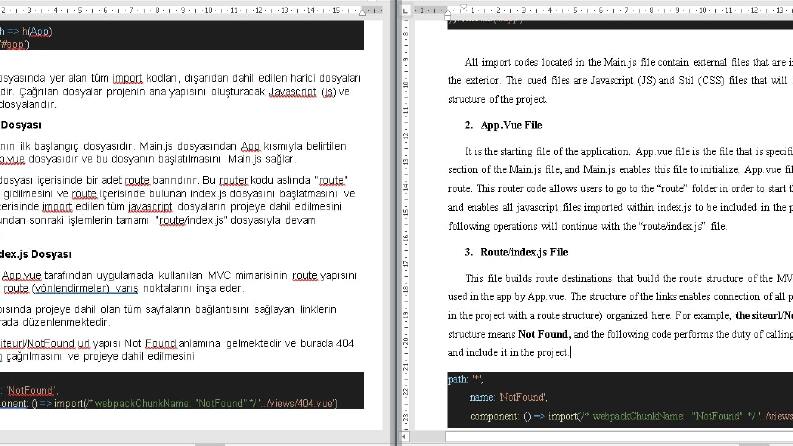Click the bold text "Not Found," in the right document
This screenshot has width=793, height=446.
click(544, 334)
